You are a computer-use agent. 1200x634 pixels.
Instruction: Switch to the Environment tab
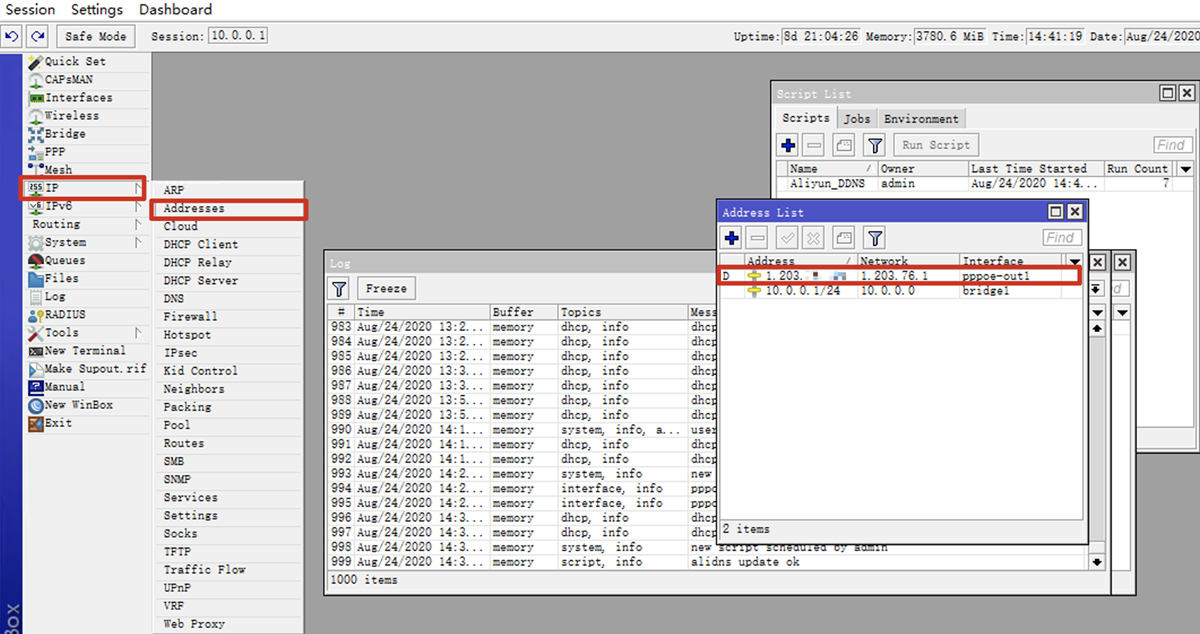point(921,118)
